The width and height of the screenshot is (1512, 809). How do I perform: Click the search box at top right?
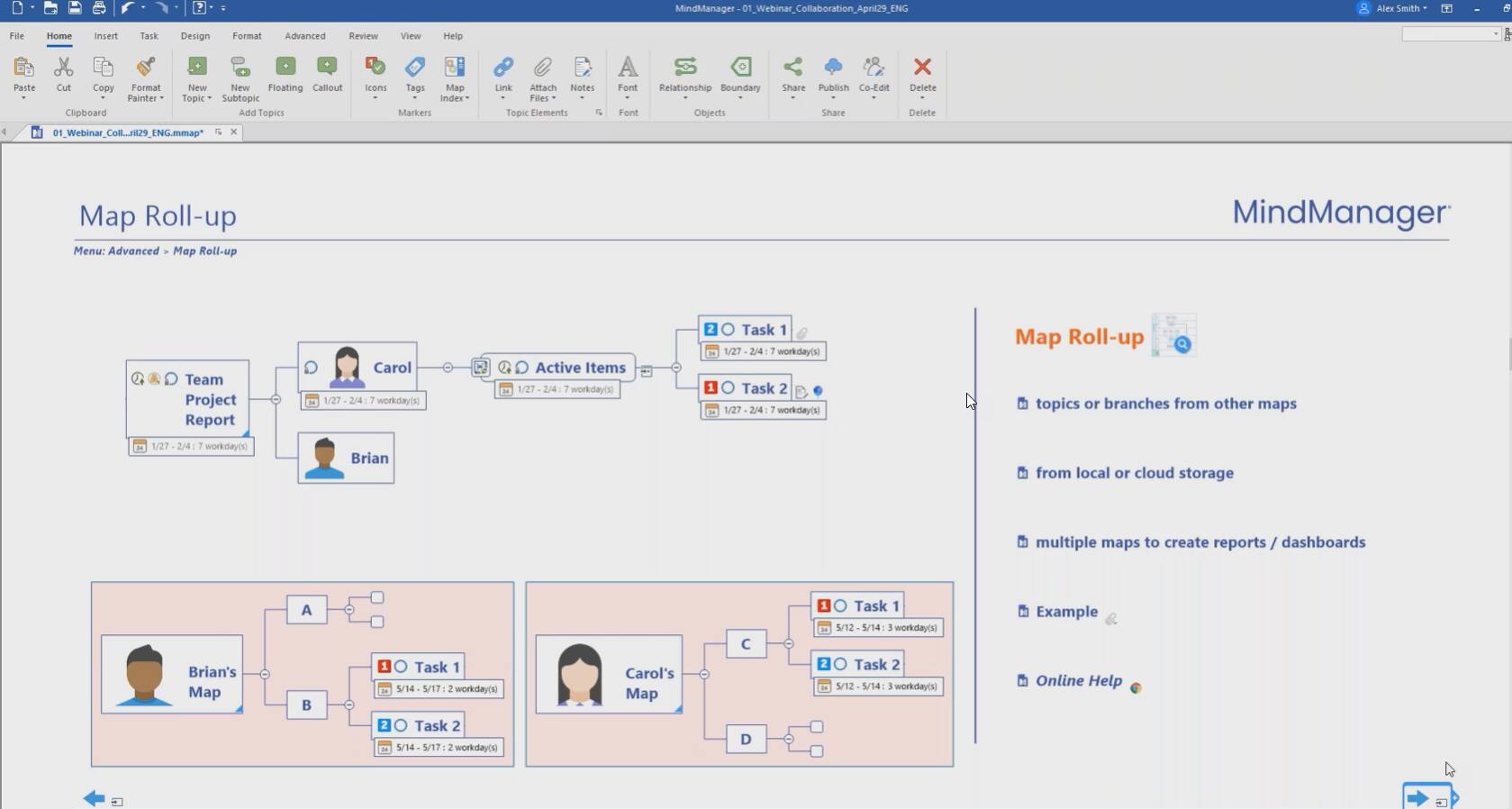(1450, 34)
